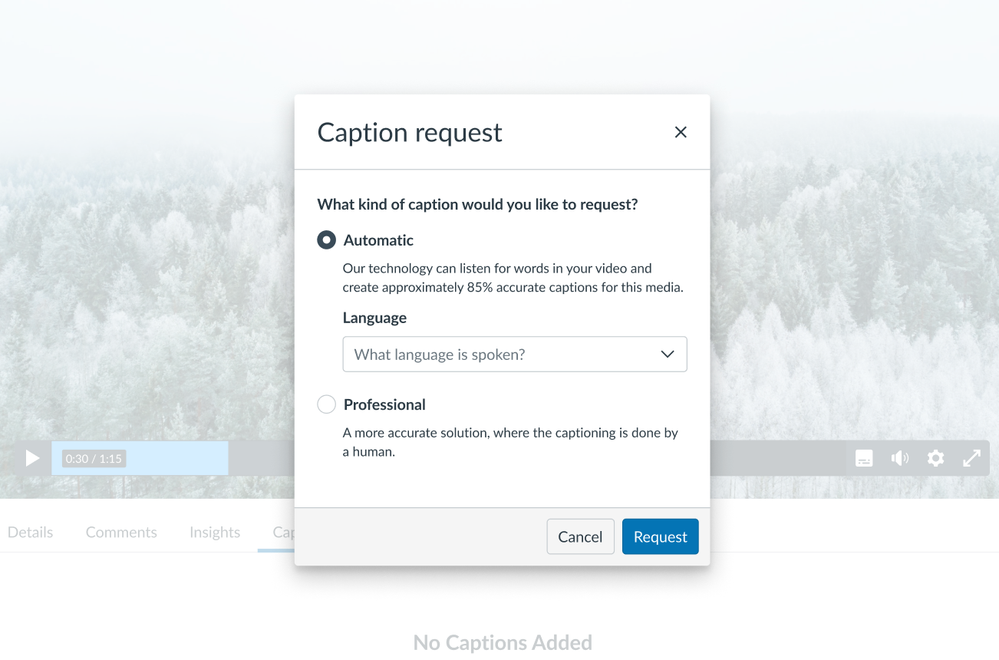Go to the Insights tab
999x660 pixels.
(x=215, y=532)
